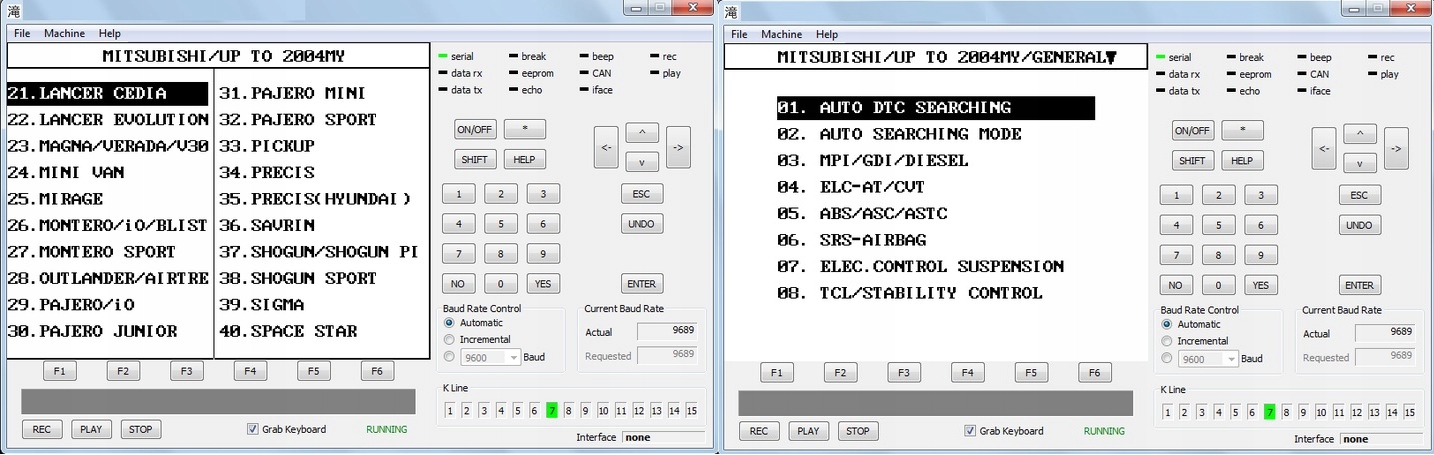The width and height of the screenshot is (1434, 455).
Task: Select fixed Baud radio option in right window
Action: (x=1167, y=357)
